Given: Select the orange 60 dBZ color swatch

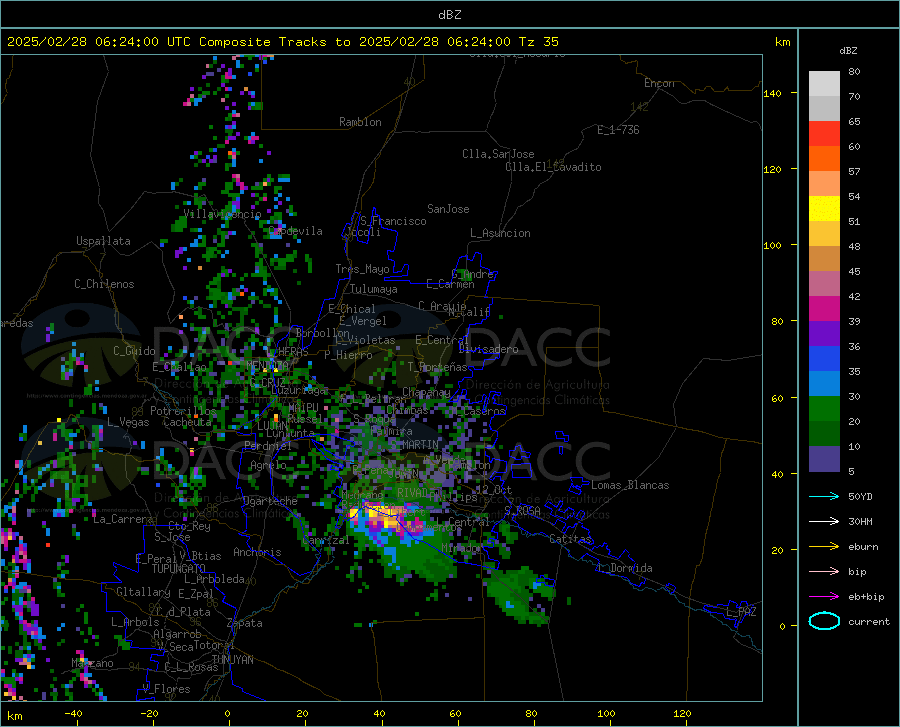Looking at the screenshot, I should click(x=824, y=159).
